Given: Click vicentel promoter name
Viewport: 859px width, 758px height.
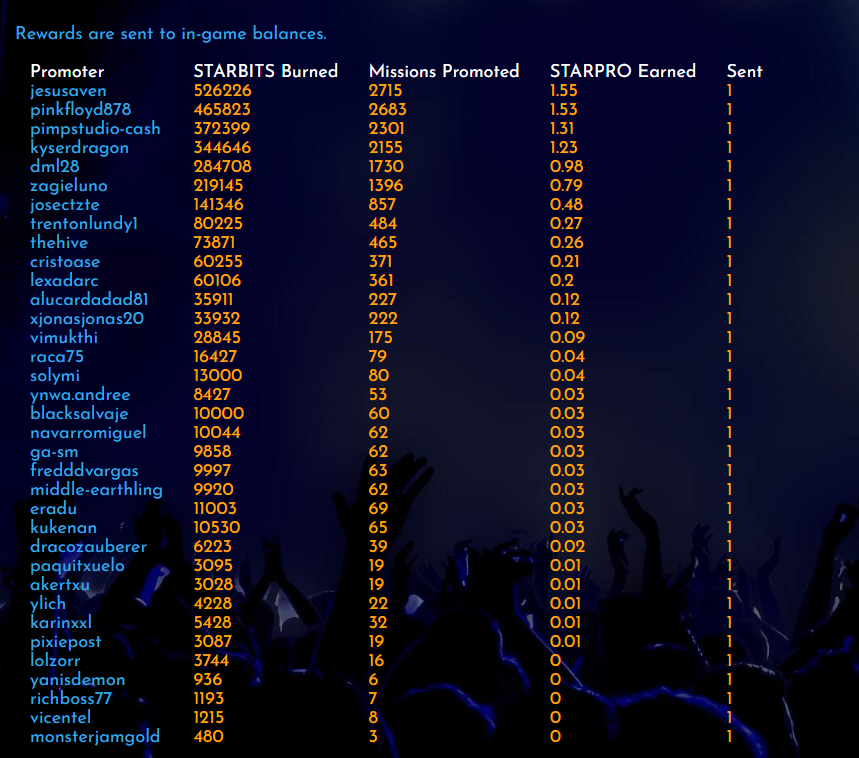Looking at the screenshot, I should pos(60,717).
